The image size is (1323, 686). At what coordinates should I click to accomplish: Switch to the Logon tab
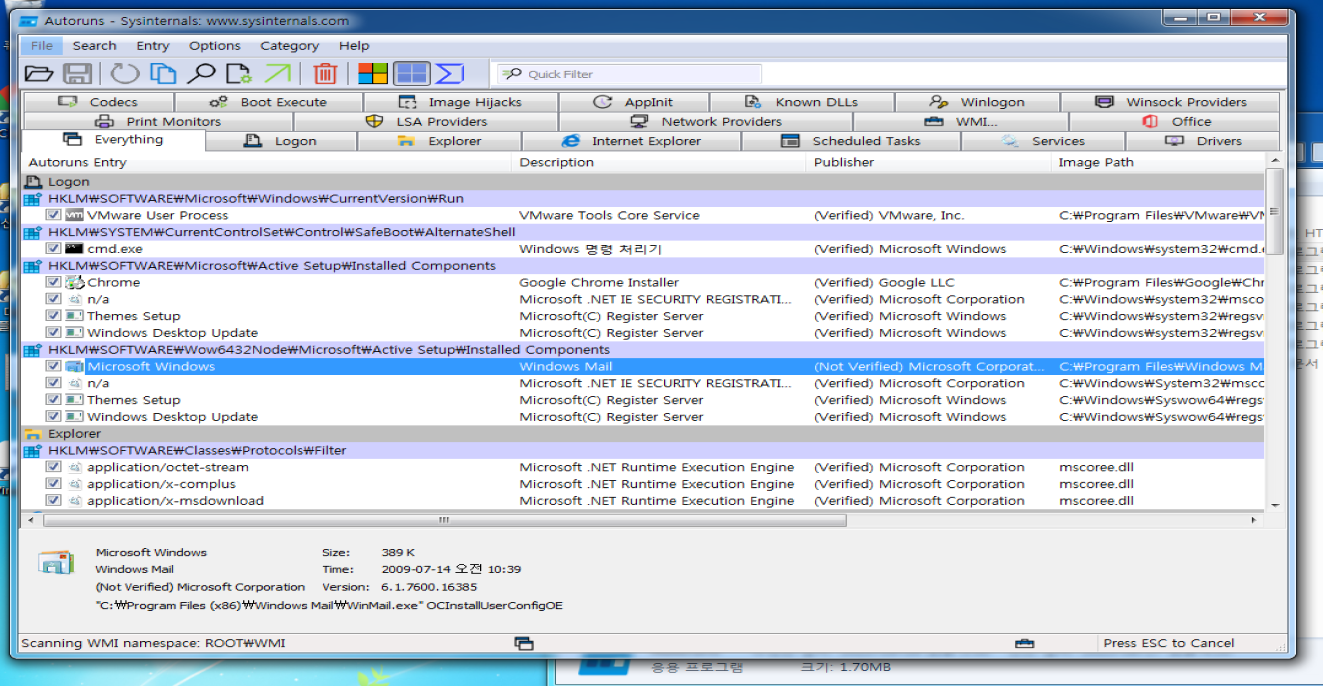[282, 141]
